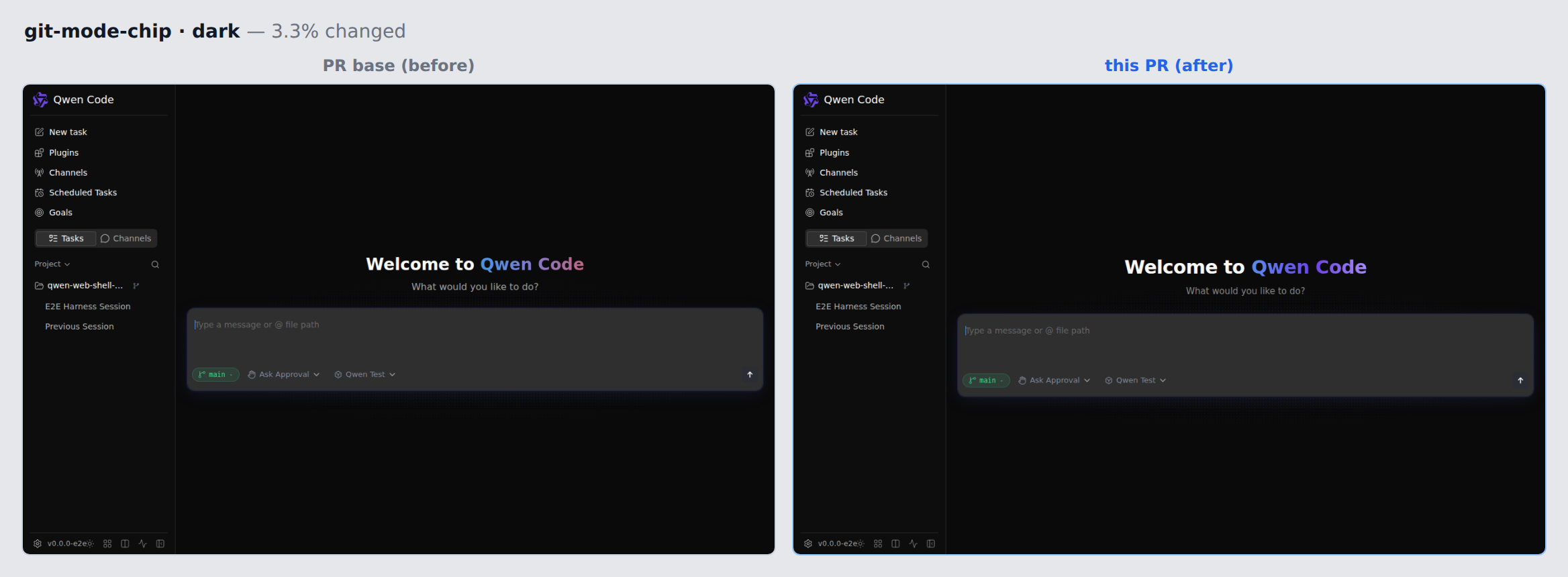Click the Qwen Code logo in the before panel
Viewport: 1568px width, 577px height.
[x=40, y=99]
